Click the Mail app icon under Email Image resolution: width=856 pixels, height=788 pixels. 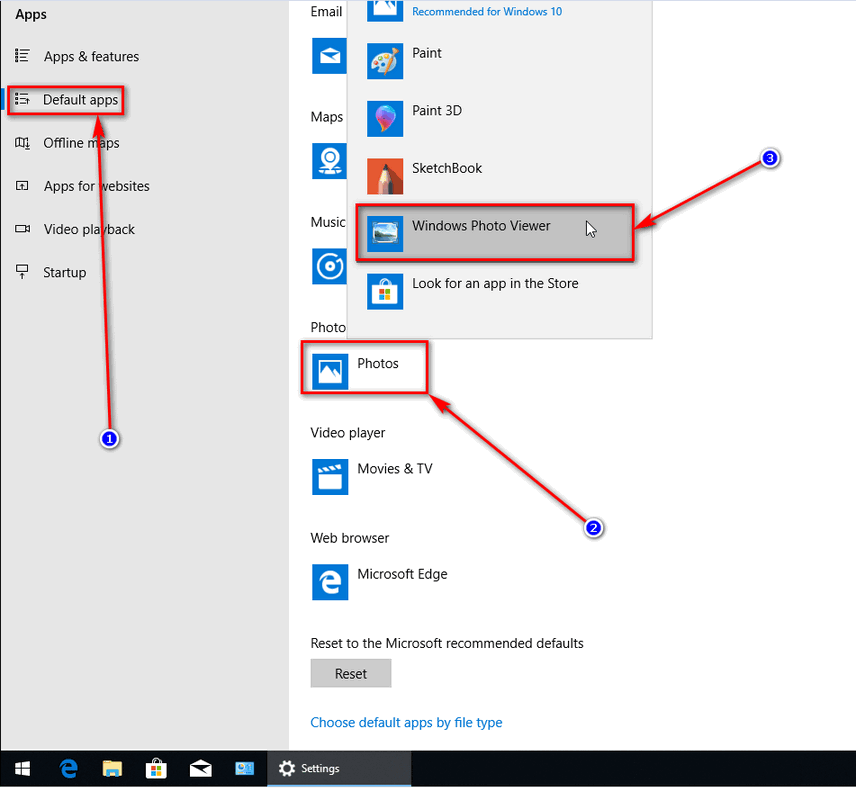pos(329,56)
